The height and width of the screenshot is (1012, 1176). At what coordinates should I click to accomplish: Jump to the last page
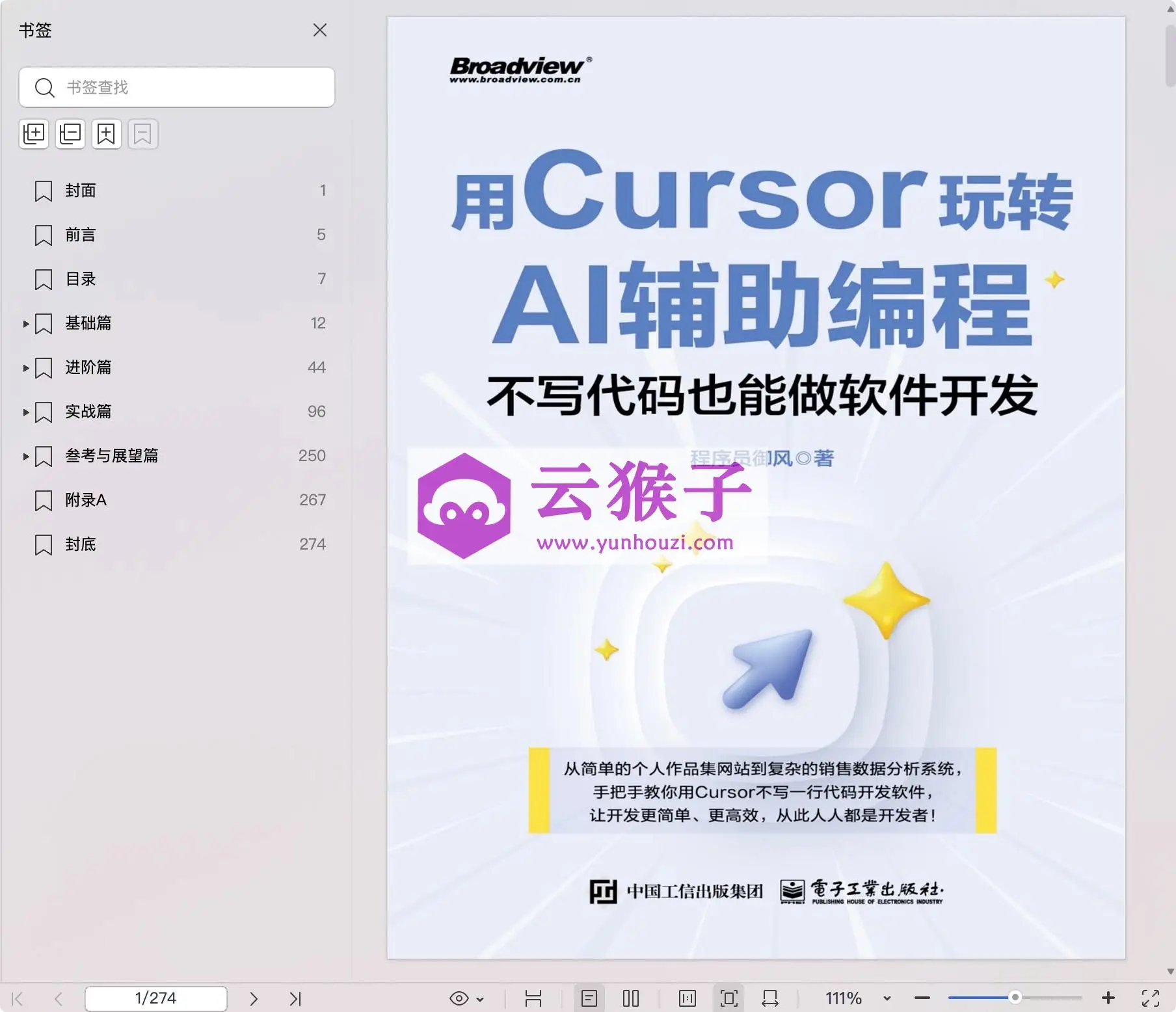[295, 998]
